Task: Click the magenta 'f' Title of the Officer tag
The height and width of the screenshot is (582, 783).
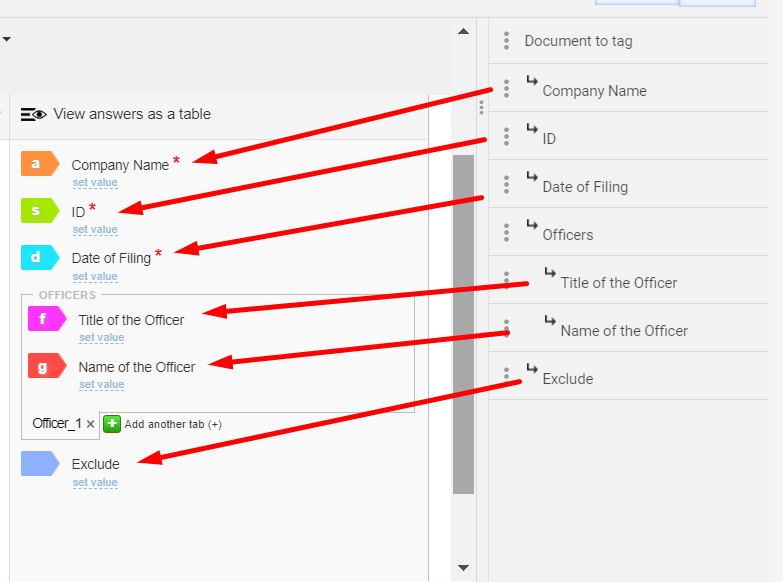Action: [x=47, y=319]
